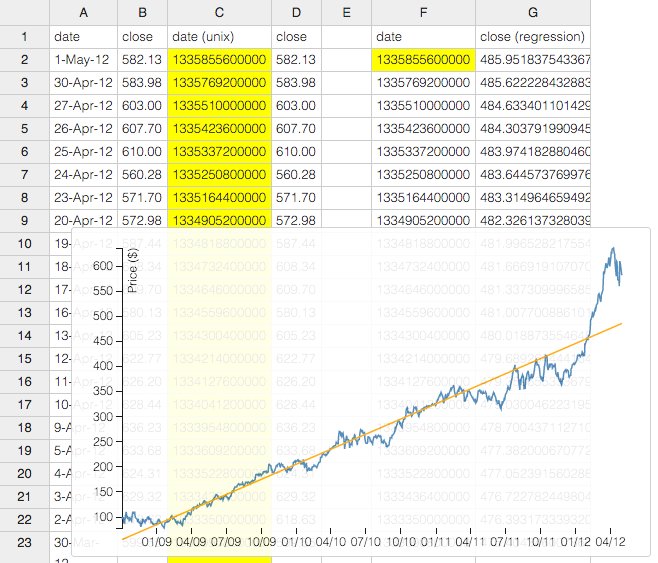Select column F header
The image size is (658, 563).
coord(423,13)
